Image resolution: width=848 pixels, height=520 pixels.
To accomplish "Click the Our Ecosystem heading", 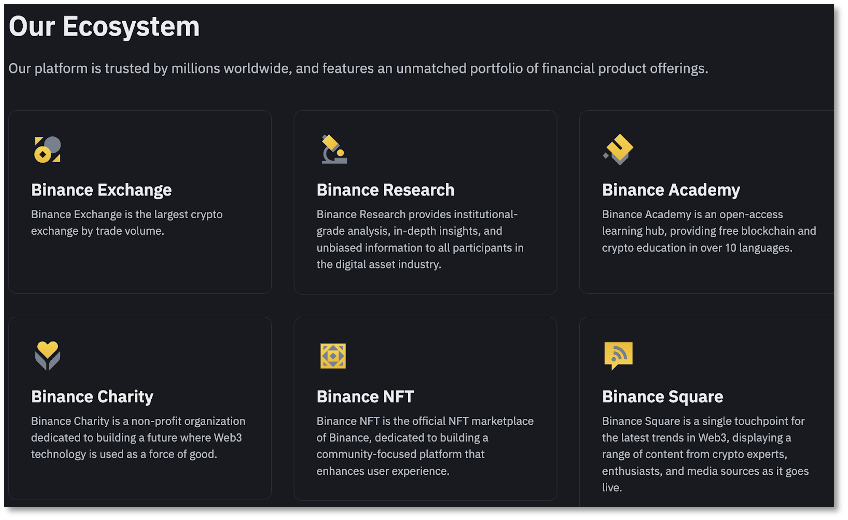I will click(x=104, y=26).
